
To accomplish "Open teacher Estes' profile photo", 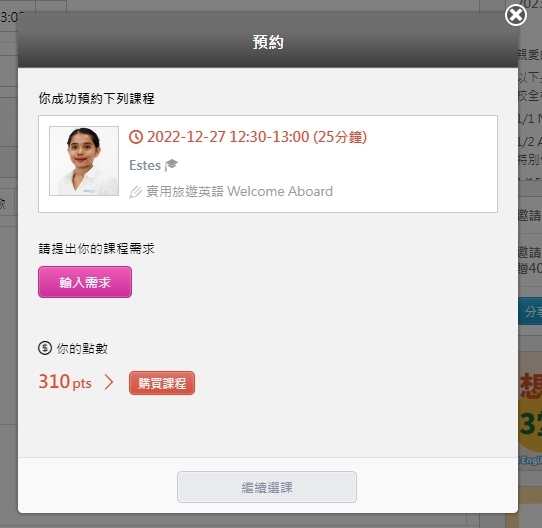I will click(x=84, y=161).
